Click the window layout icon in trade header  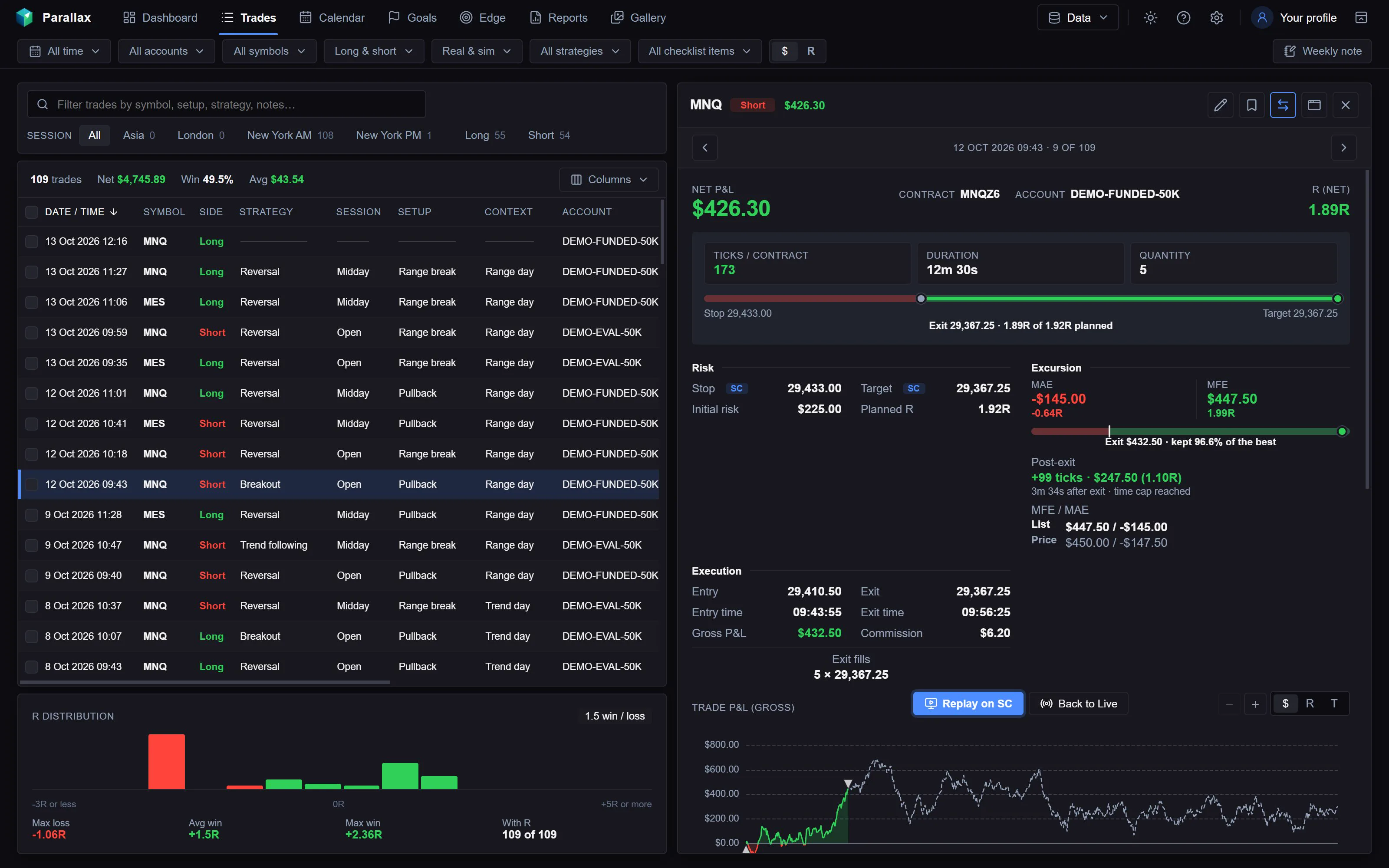pos(1314,105)
